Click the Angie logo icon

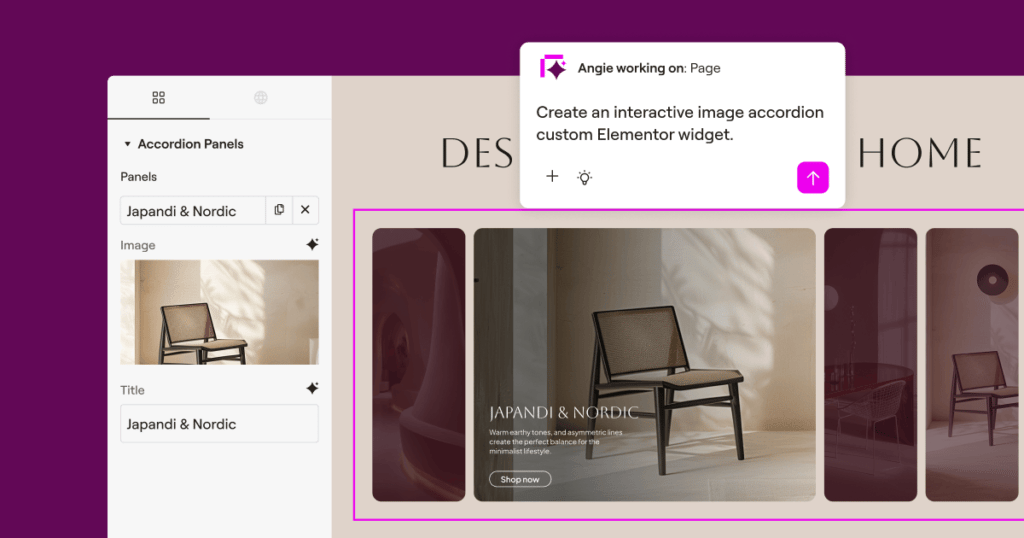(x=553, y=68)
